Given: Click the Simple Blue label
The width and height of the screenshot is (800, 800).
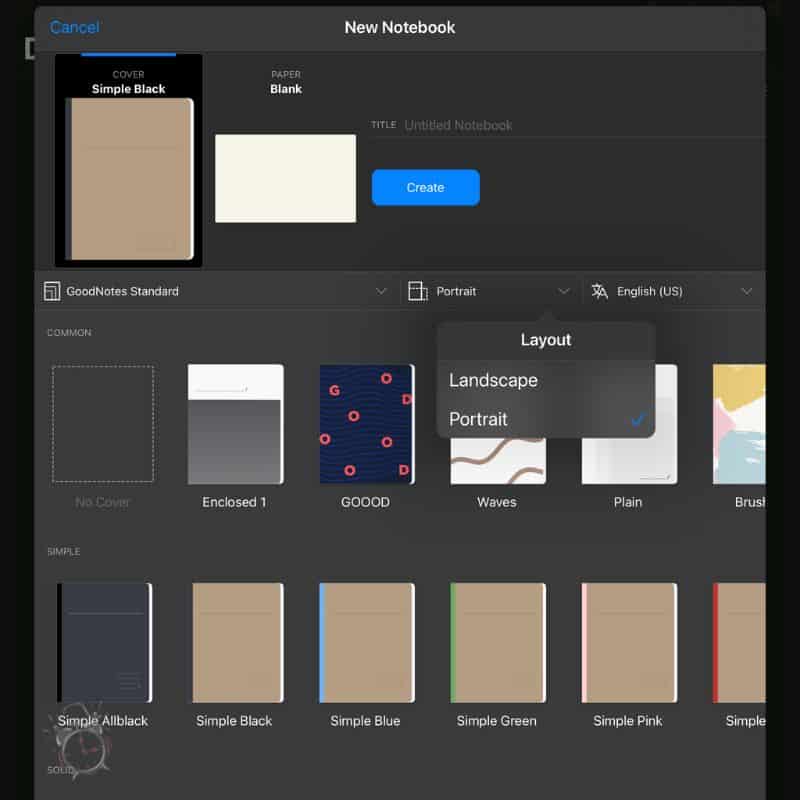Looking at the screenshot, I should tap(365, 721).
